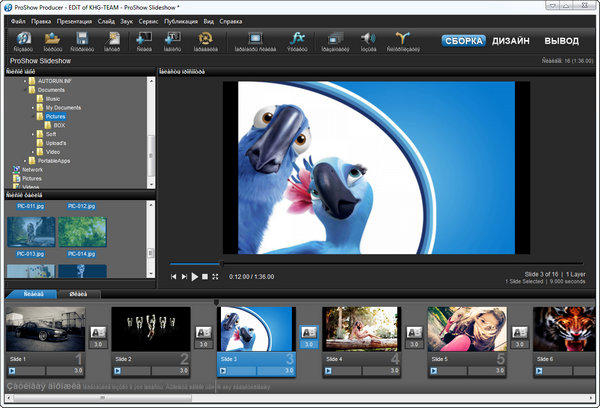Select the Slide 5 thumbnail in timeline
600x408 pixels.
(466, 328)
